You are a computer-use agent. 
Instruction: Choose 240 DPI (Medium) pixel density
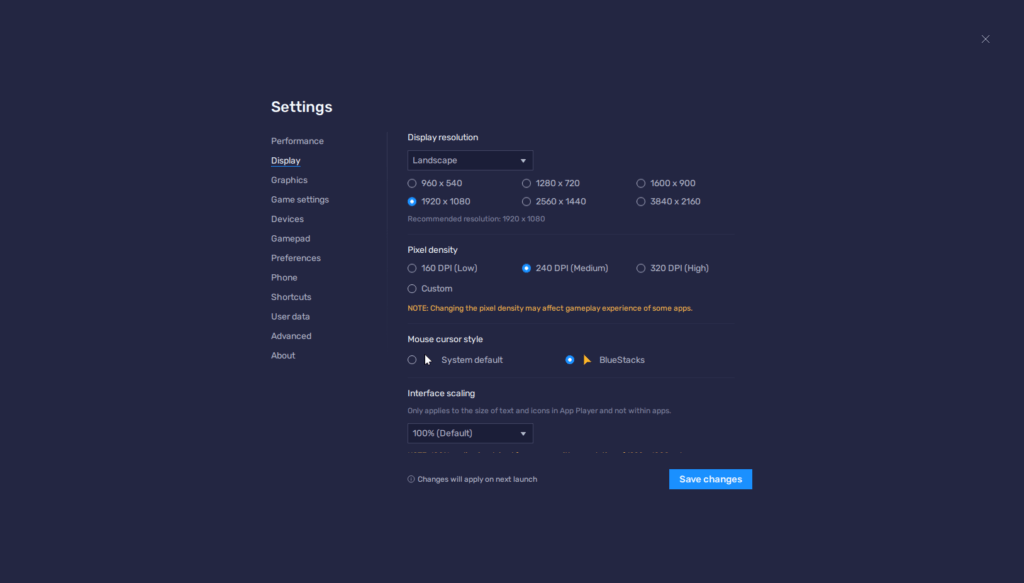pos(526,268)
